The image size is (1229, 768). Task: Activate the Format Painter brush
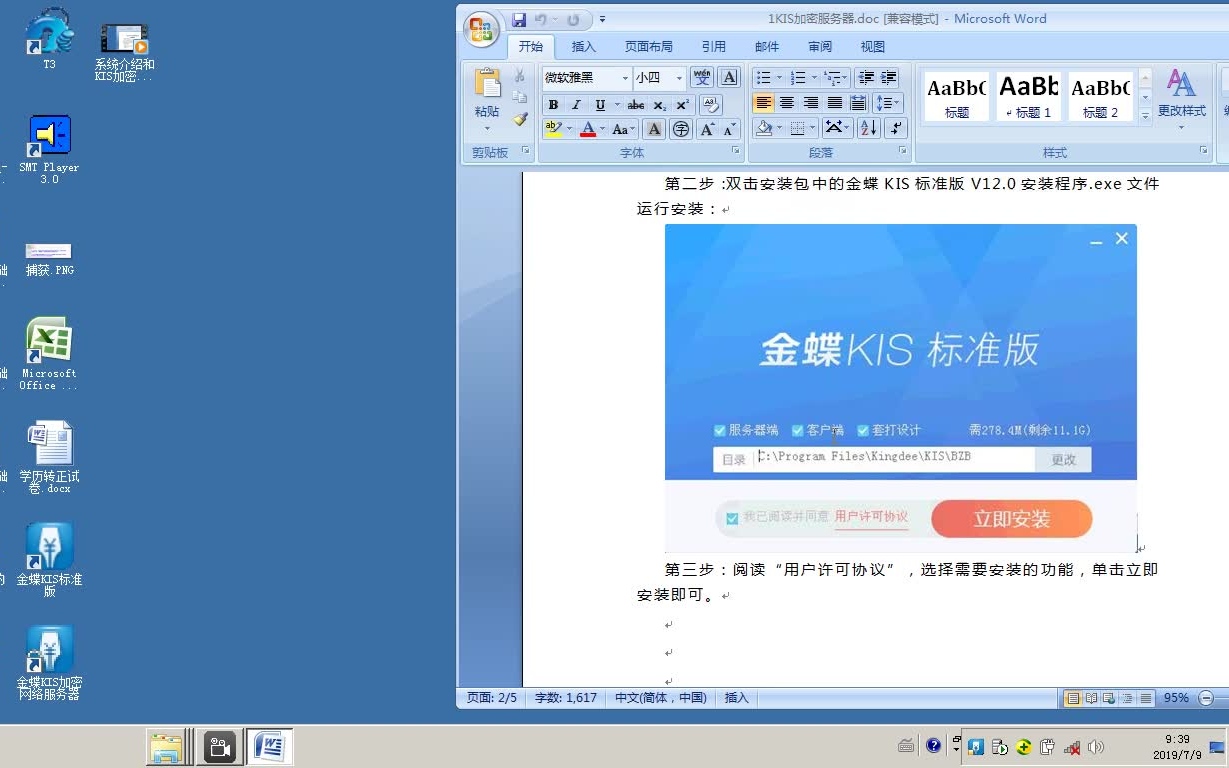(x=520, y=119)
